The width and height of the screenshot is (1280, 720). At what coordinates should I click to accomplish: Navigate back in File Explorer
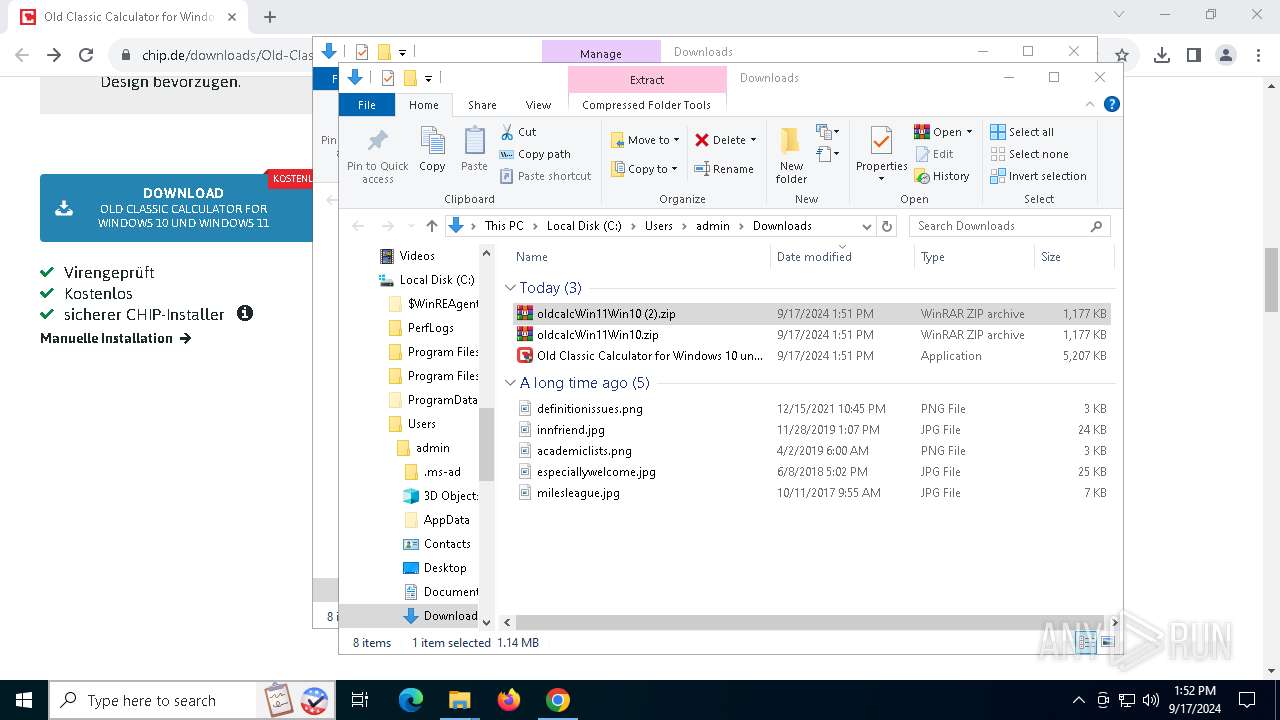click(x=358, y=226)
